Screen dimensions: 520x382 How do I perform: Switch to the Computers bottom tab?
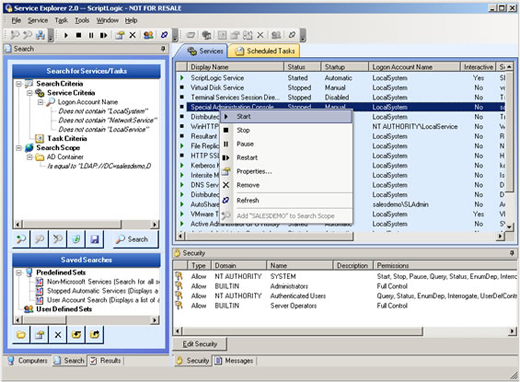pyautogui.click(x=28, y=361)
